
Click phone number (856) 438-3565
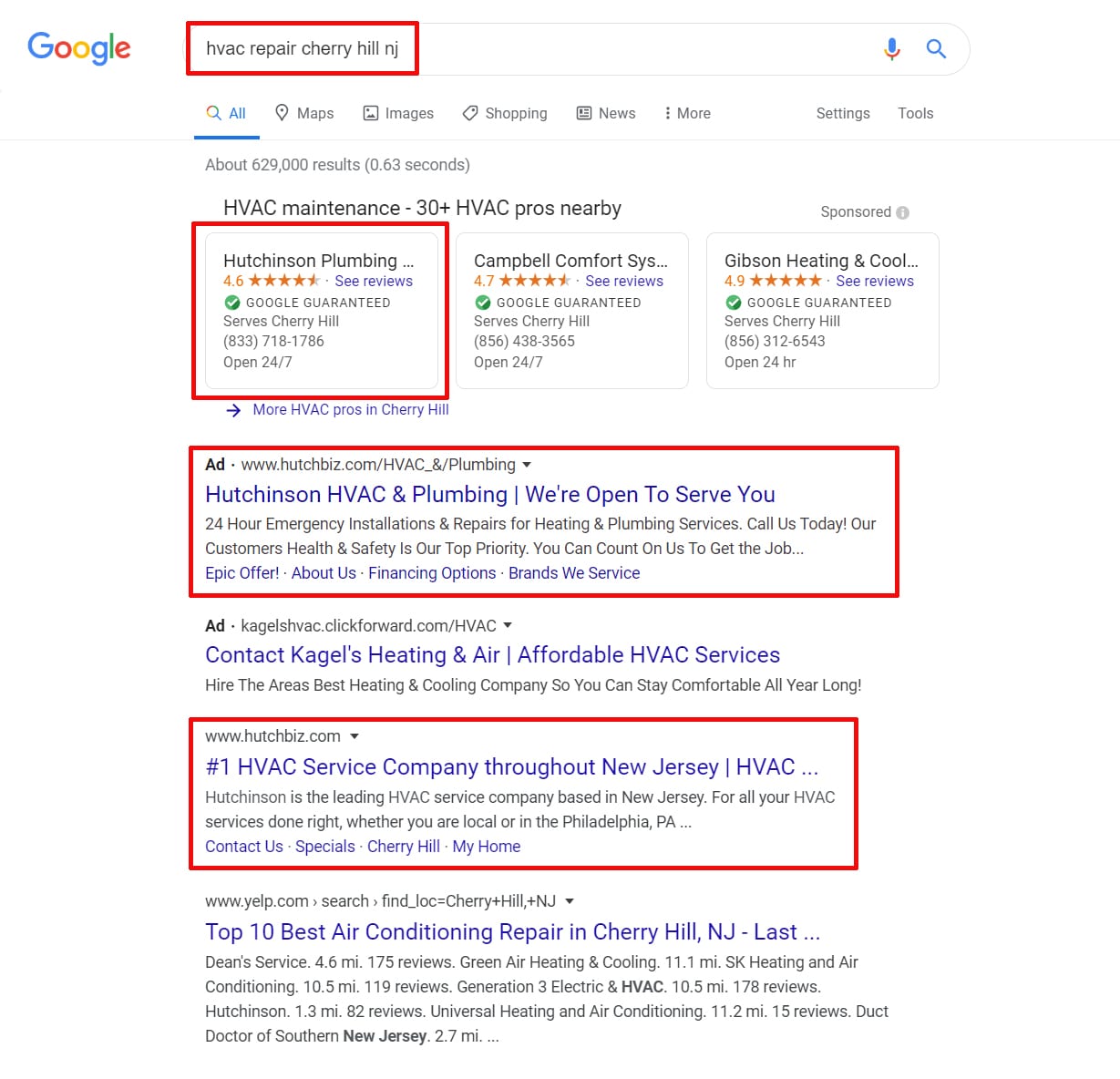point(524,341)
